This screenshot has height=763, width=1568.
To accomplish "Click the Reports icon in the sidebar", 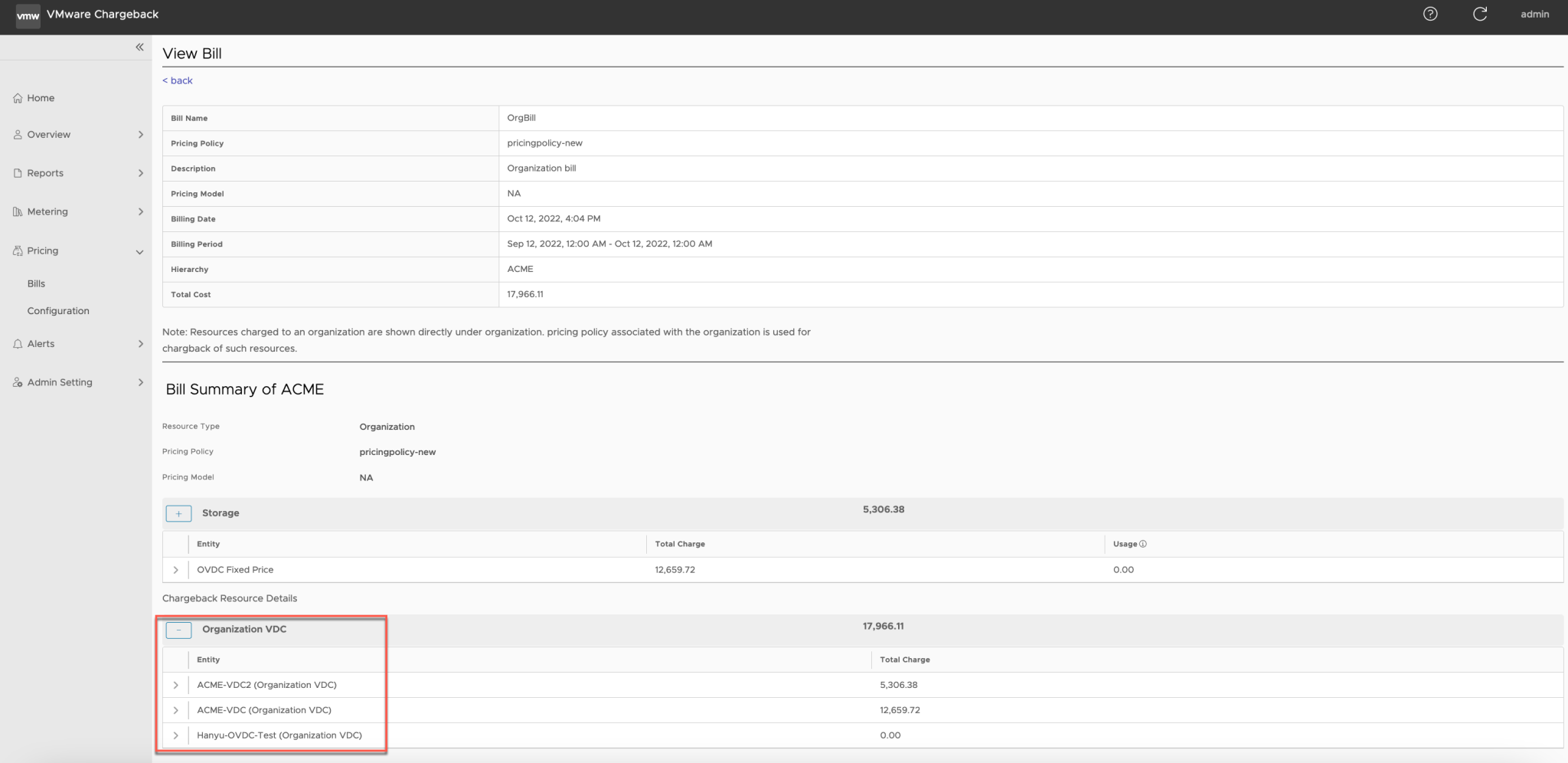I will click(x=17, y=173).
